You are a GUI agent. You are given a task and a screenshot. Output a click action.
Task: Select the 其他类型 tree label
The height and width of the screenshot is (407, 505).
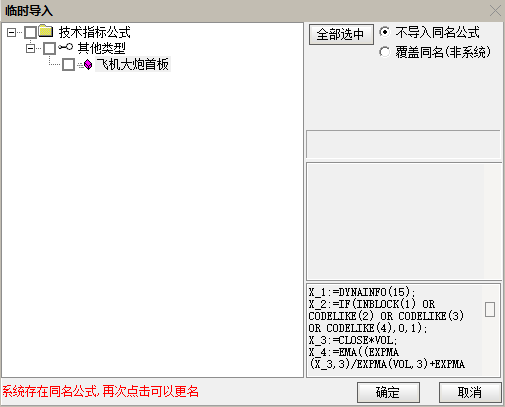[x=101, y=48]
